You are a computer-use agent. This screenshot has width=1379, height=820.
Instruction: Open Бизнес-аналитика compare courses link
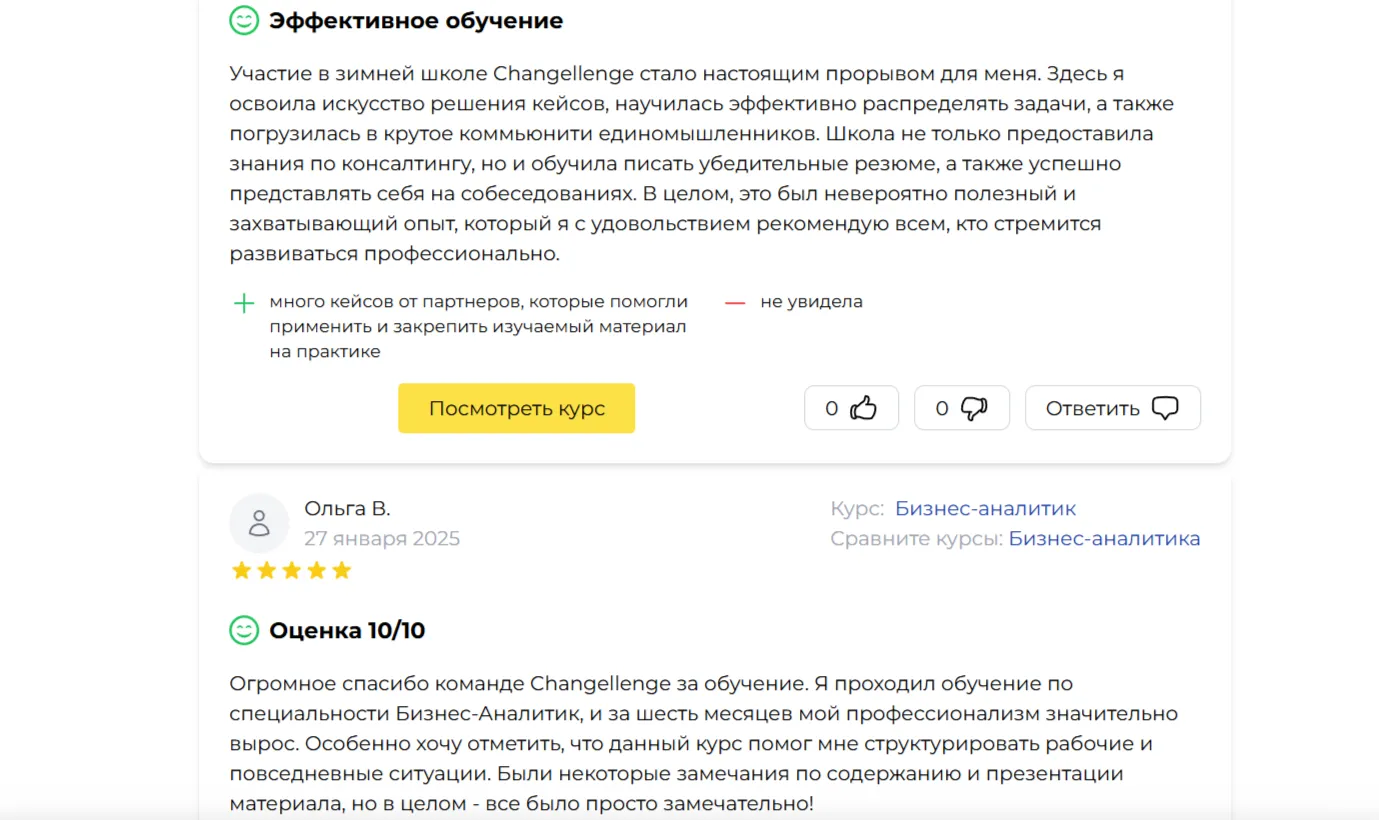1104,538
